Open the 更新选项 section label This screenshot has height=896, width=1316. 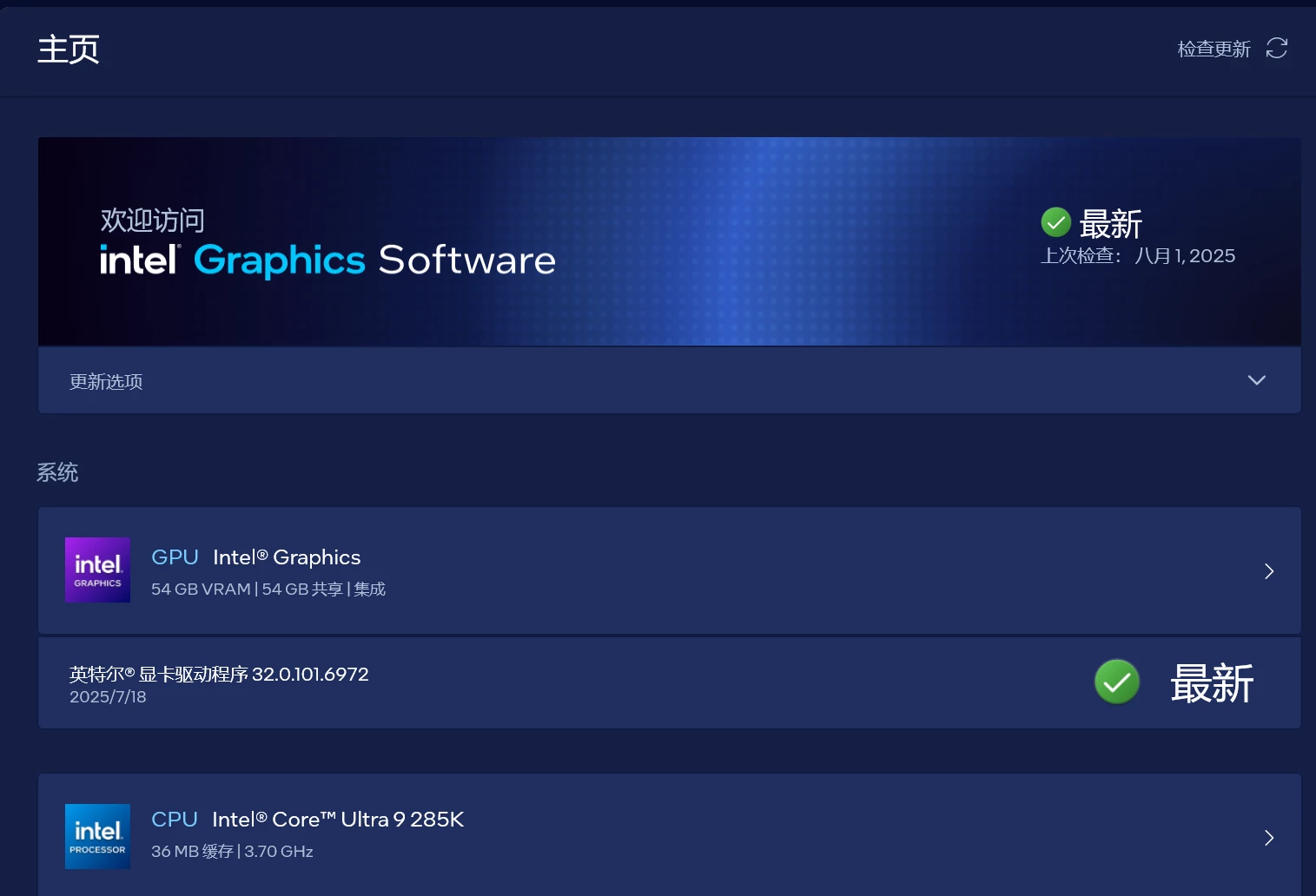[x=106, y=381]
